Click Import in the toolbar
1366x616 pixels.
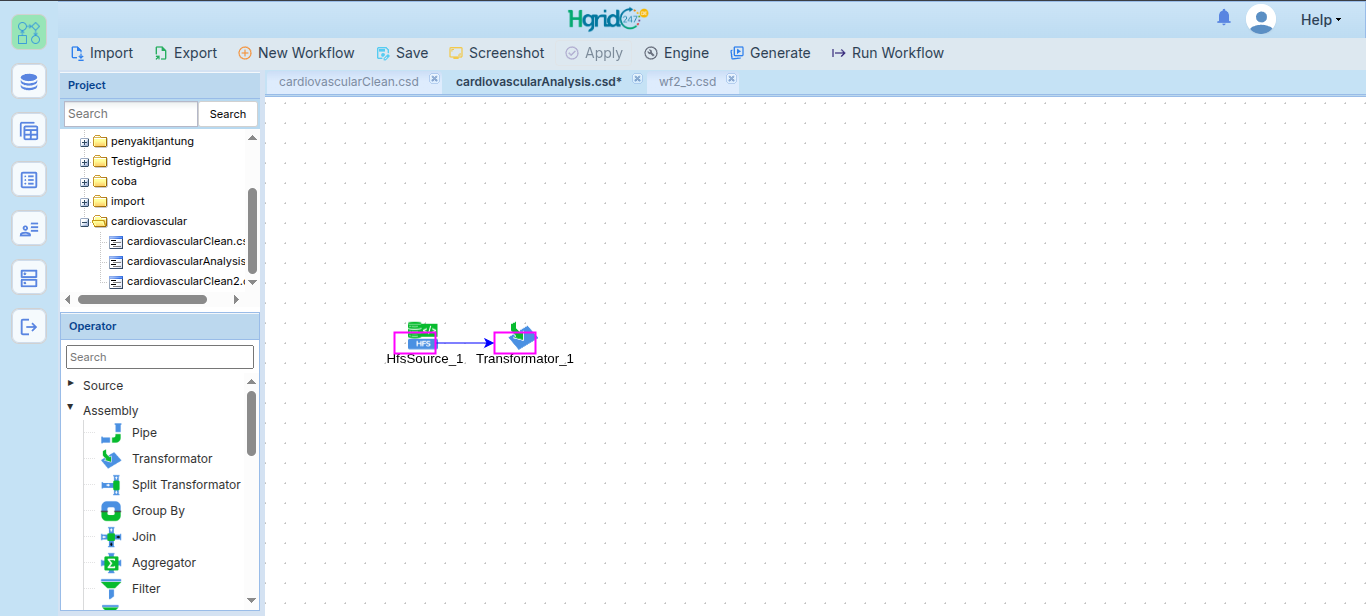[x=101, y=53]
